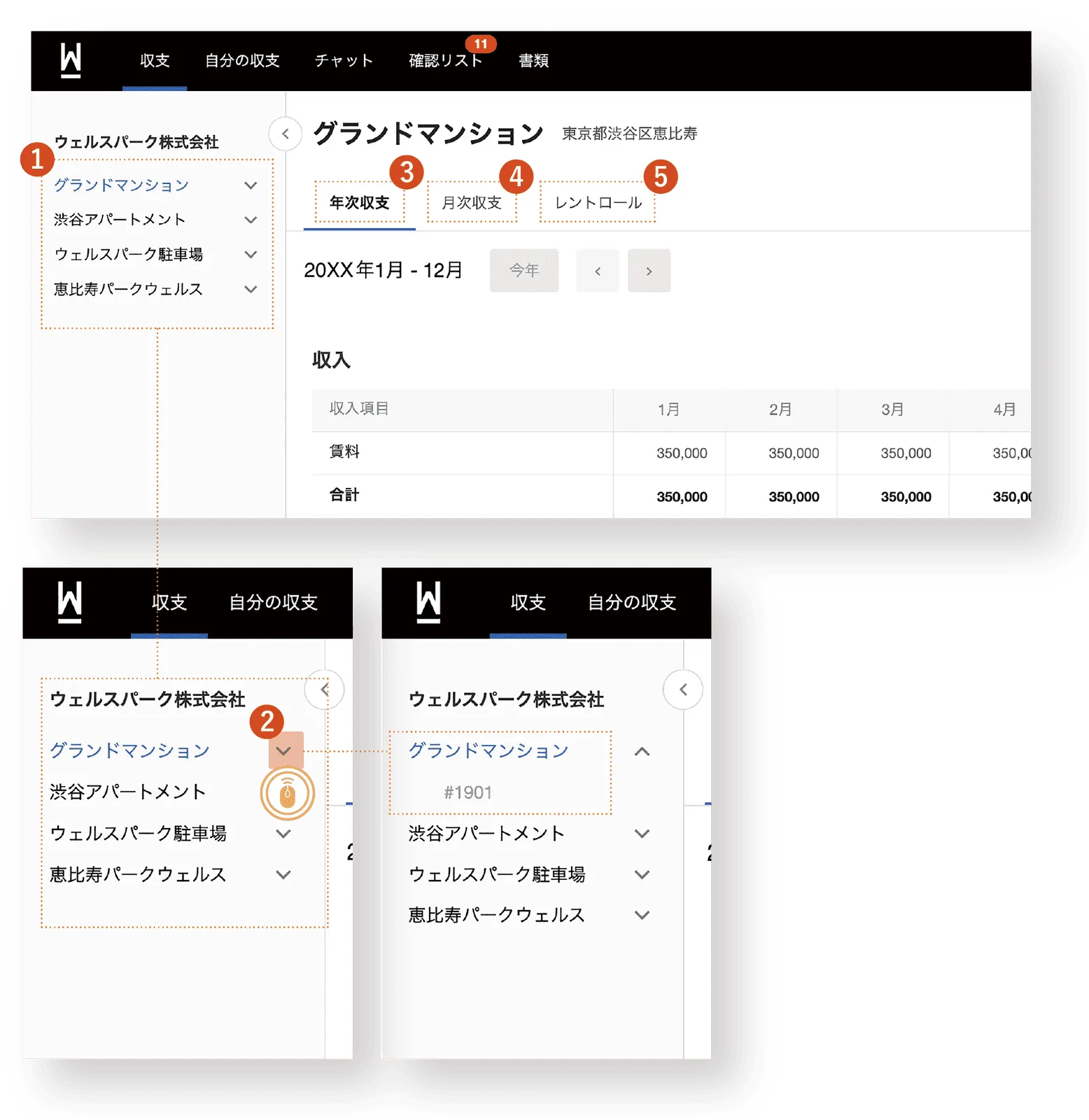Open 自分の収支 in bottom-right window
The width and height of the screenshot is (1089, 1120).
632,603
